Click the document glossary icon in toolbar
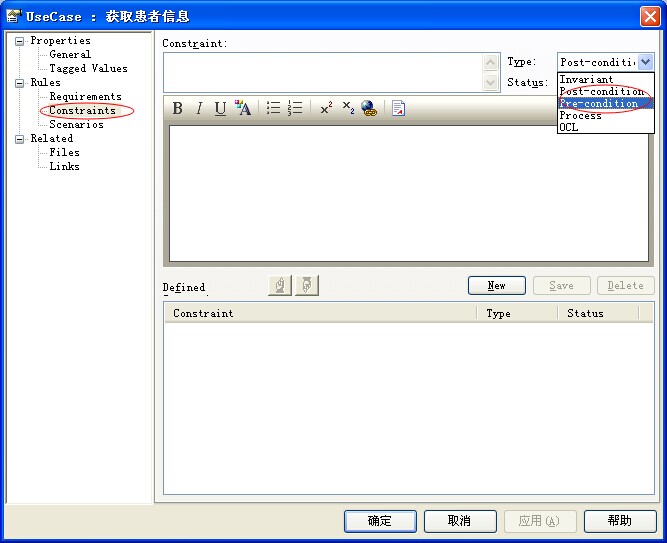This screenshot has height=543, width=667. pyautogui.click(x=399, y=108)
